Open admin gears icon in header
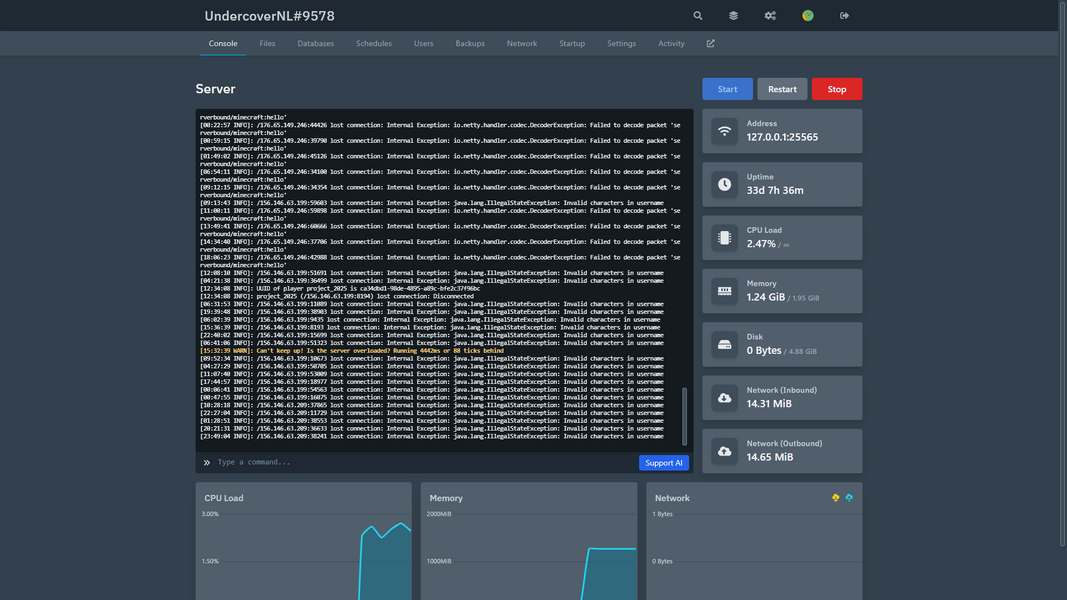1067x600 pixels. (770, 16)
